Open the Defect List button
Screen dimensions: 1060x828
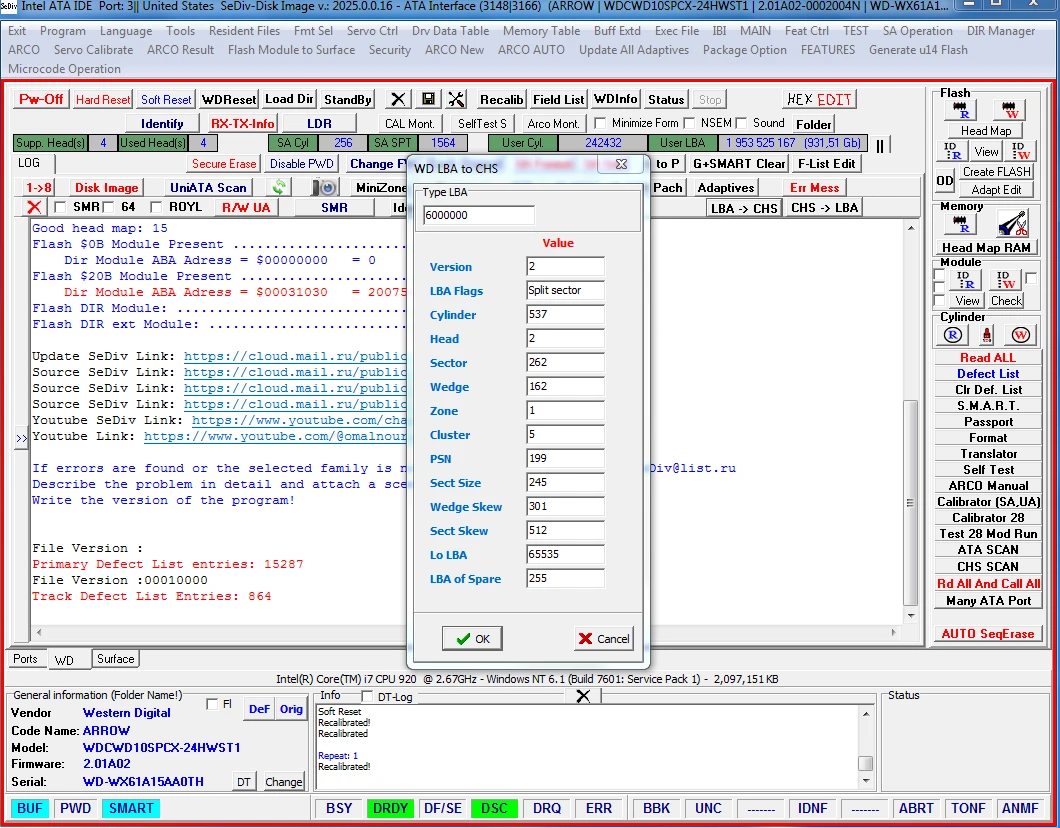click(x=988, y=374)
